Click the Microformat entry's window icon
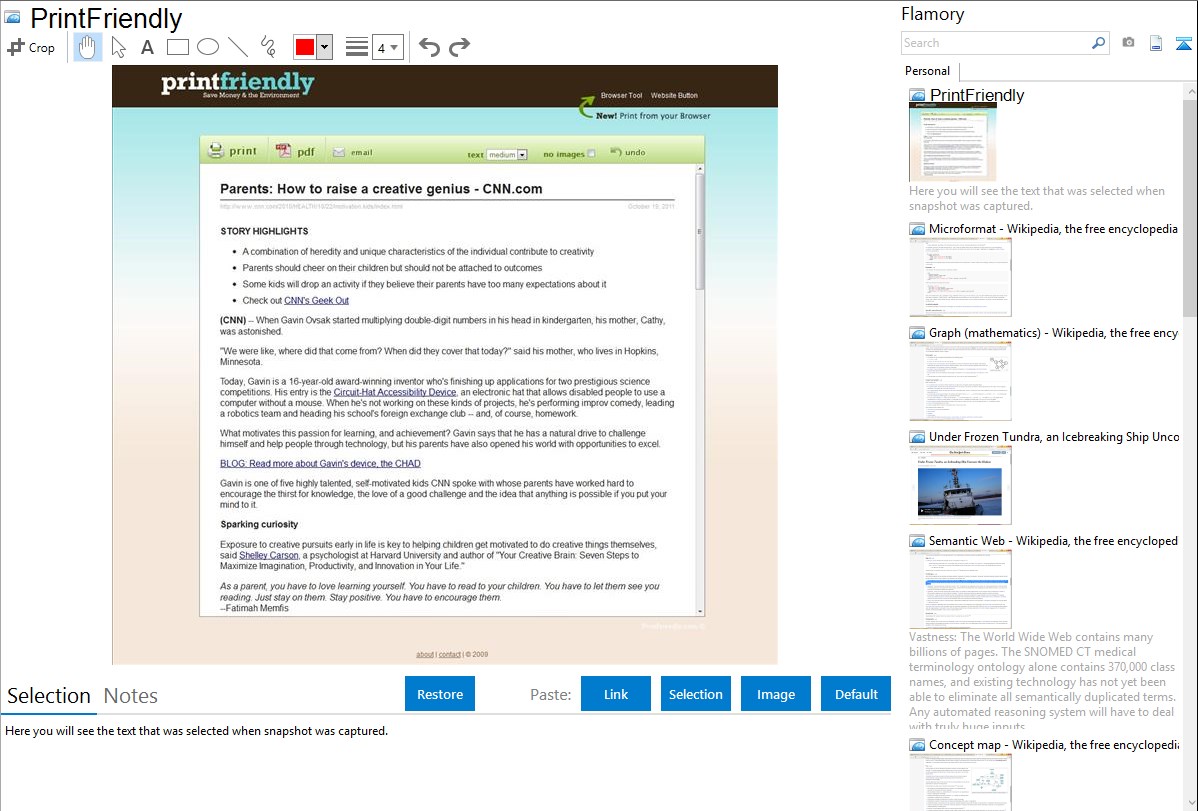 pos(917,229)
